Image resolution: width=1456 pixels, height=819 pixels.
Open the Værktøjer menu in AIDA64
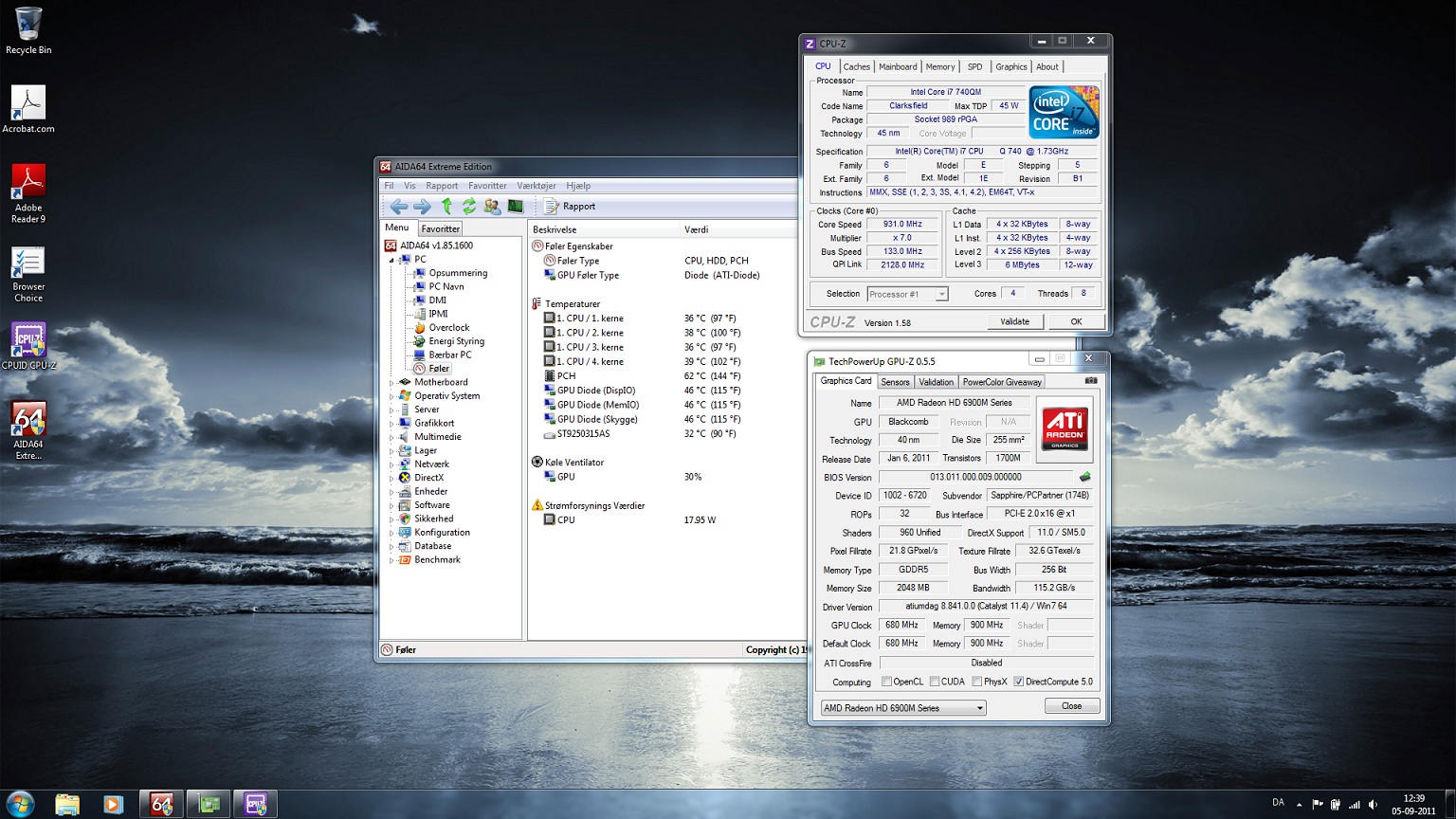pyautogui.click(x=537, y=186)
